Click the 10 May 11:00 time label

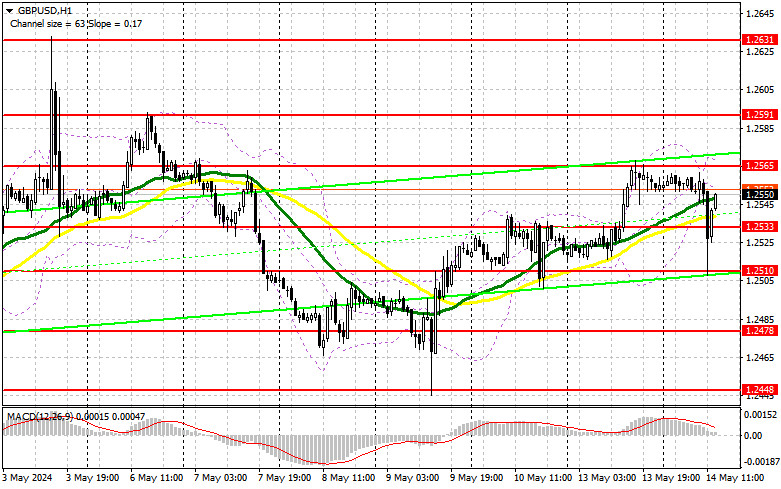541,478
